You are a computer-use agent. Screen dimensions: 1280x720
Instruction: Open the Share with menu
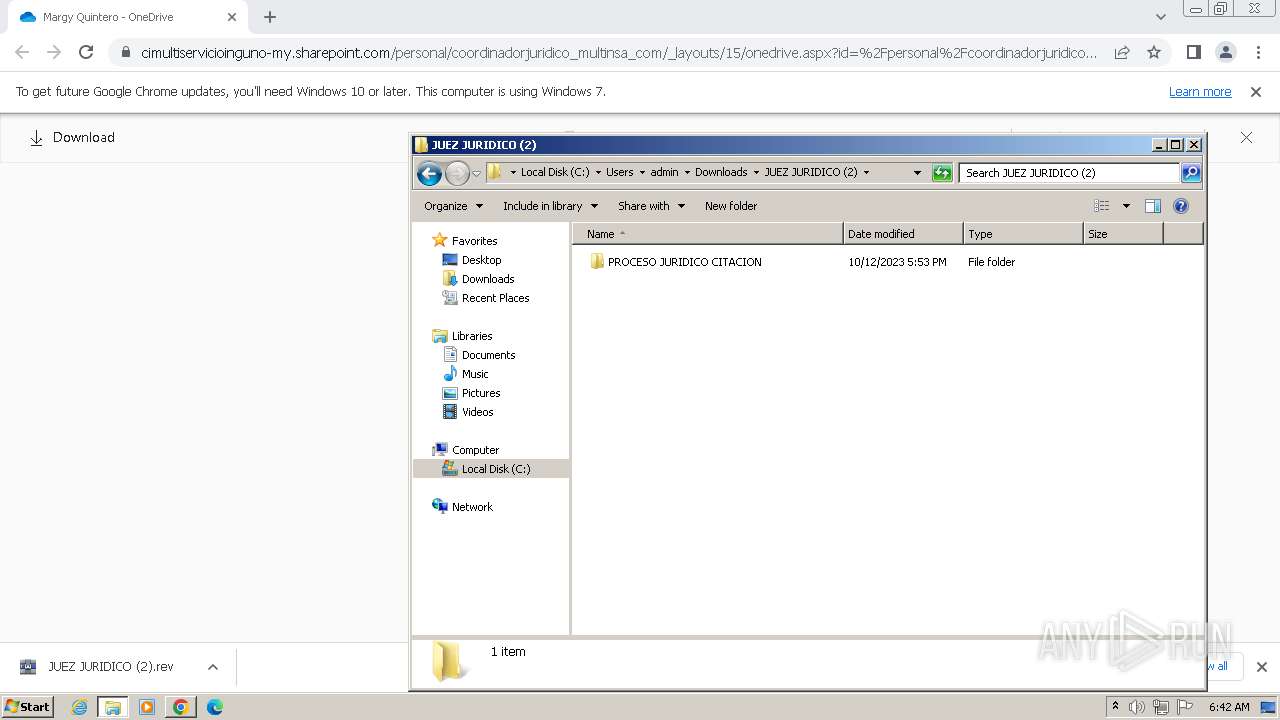click(x=651, y=206)
